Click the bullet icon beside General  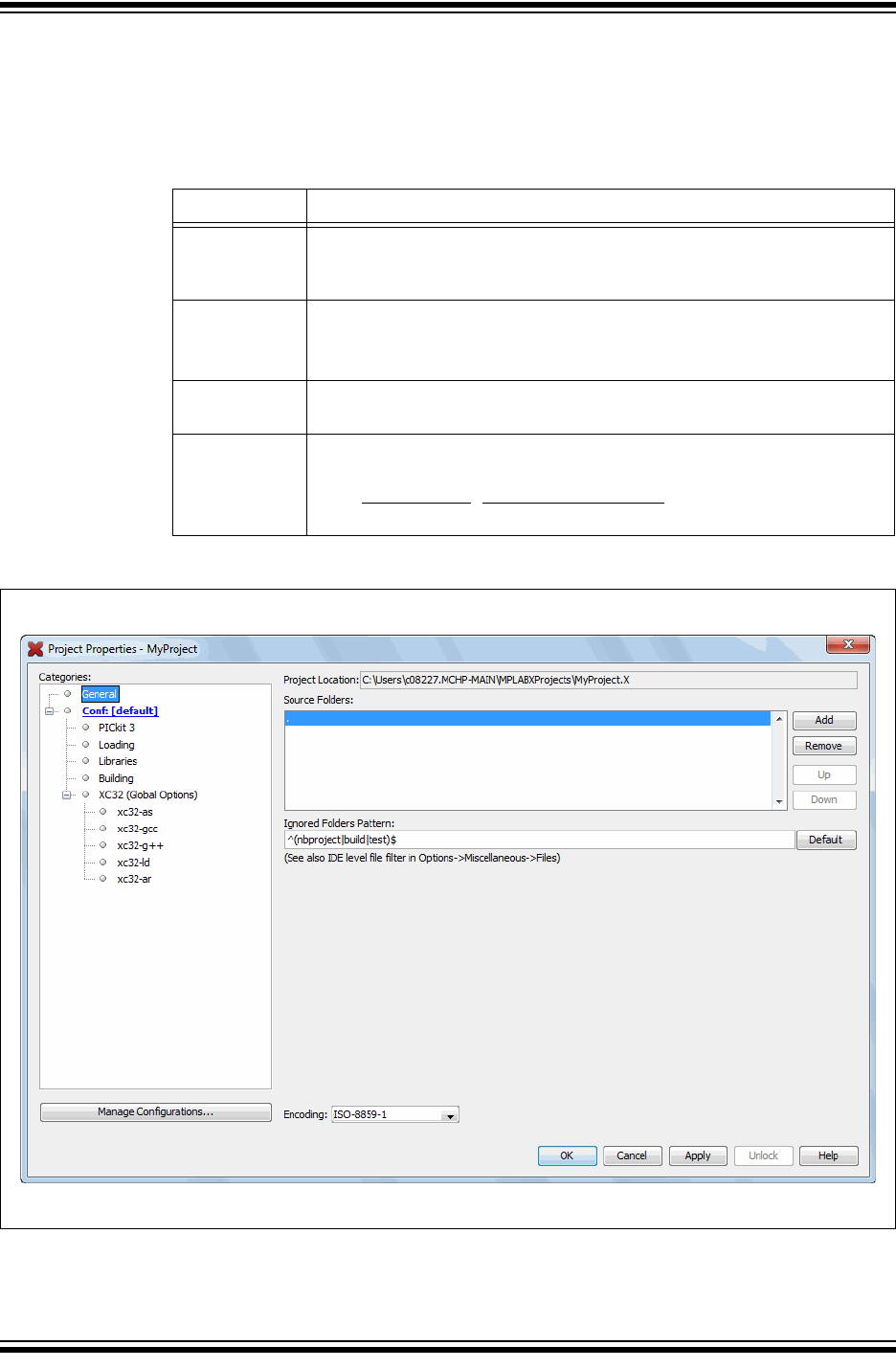[67, 694]
